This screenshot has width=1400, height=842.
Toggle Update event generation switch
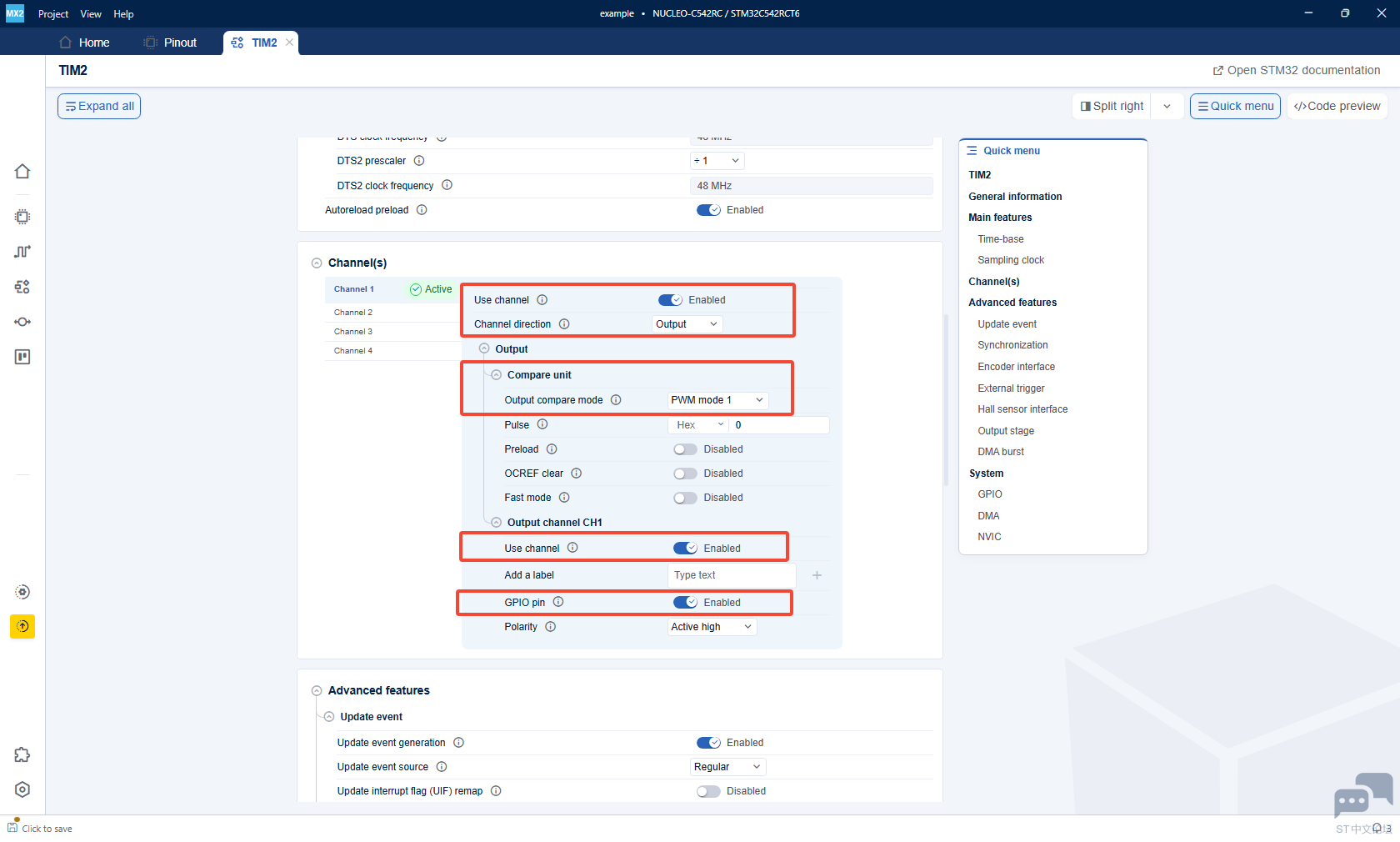708,743
